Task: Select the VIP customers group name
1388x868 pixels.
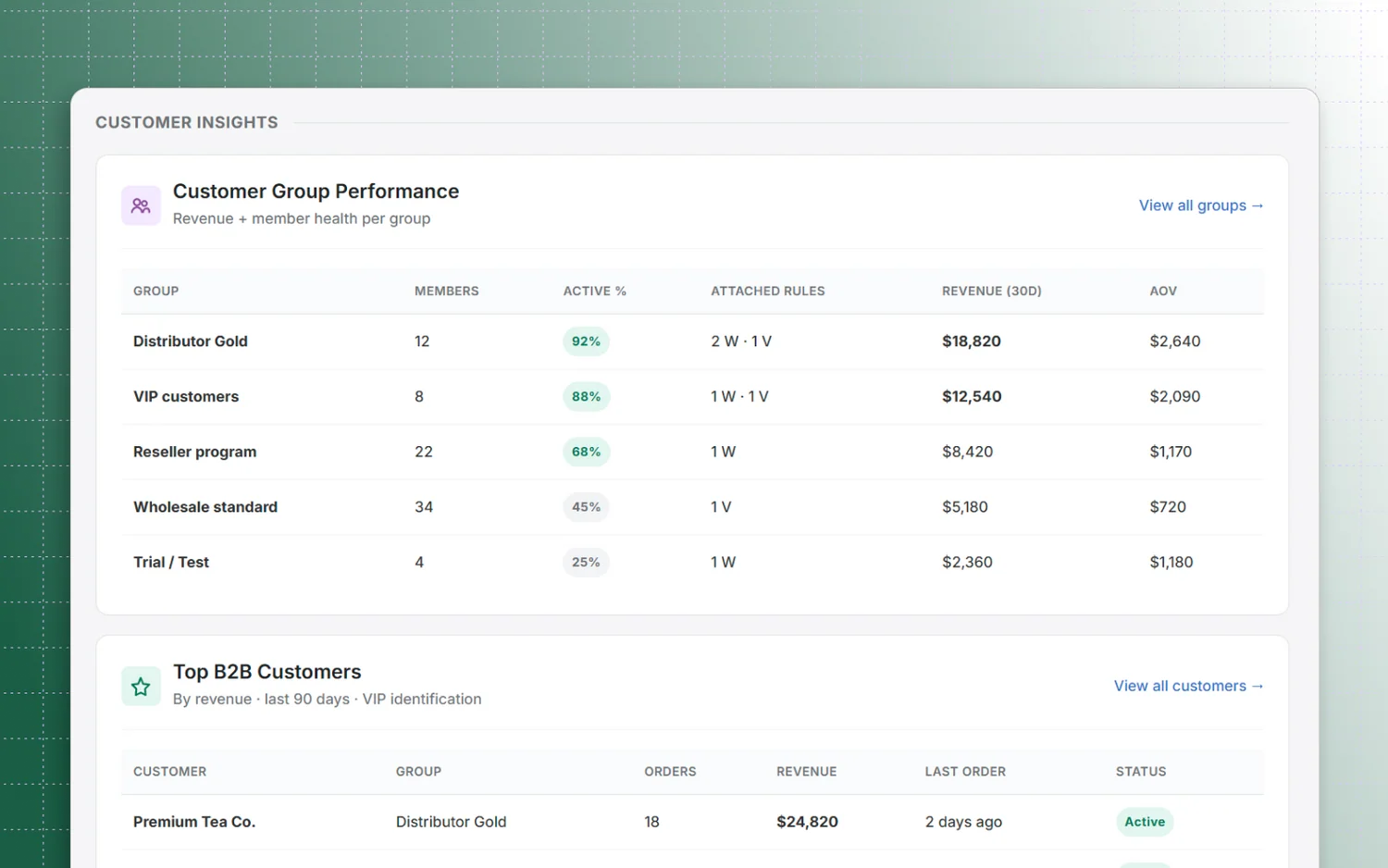Action: coord(186,396)
